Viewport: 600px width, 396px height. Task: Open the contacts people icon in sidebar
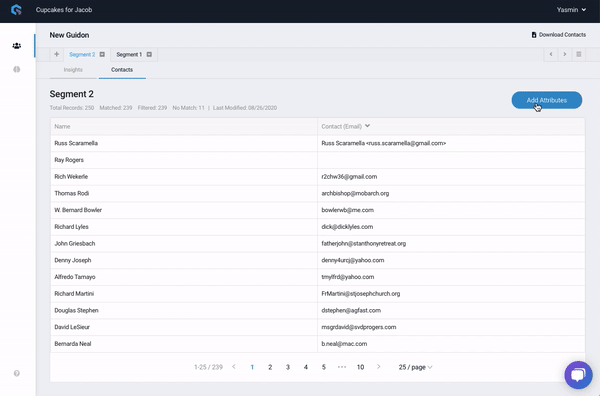pos(16,46)
